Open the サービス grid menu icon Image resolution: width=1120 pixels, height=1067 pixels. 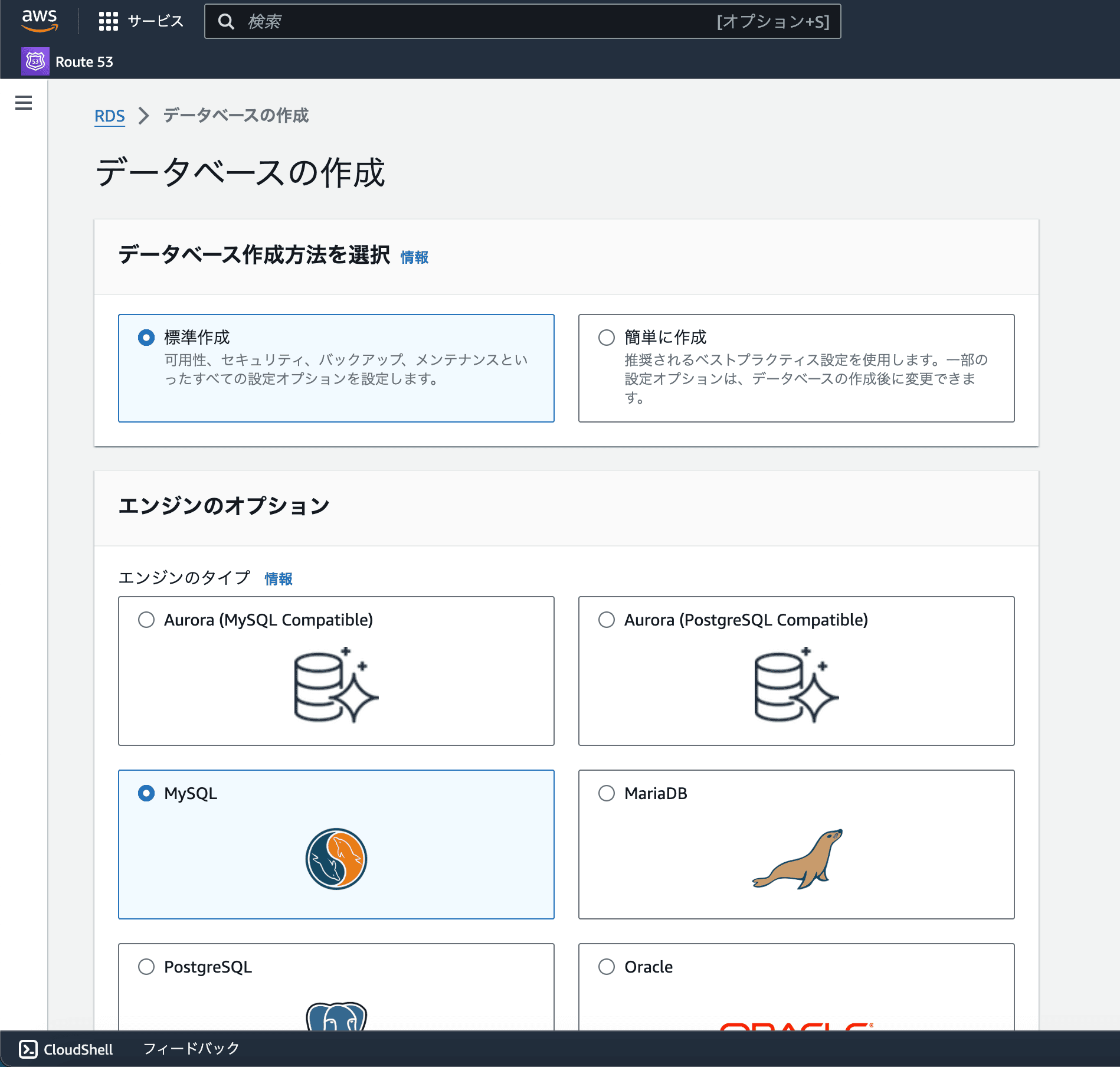(x=109, y=21)
